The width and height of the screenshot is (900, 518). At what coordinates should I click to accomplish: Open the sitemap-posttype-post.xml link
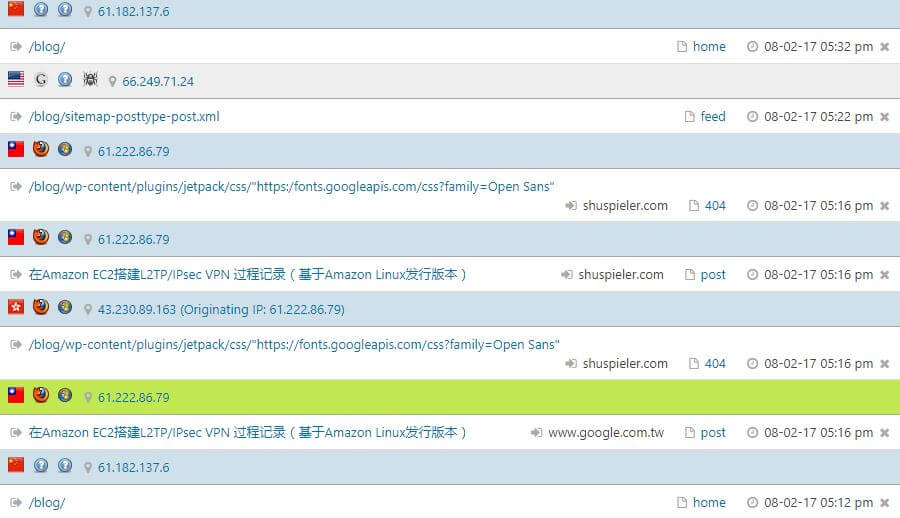[124, 117]
